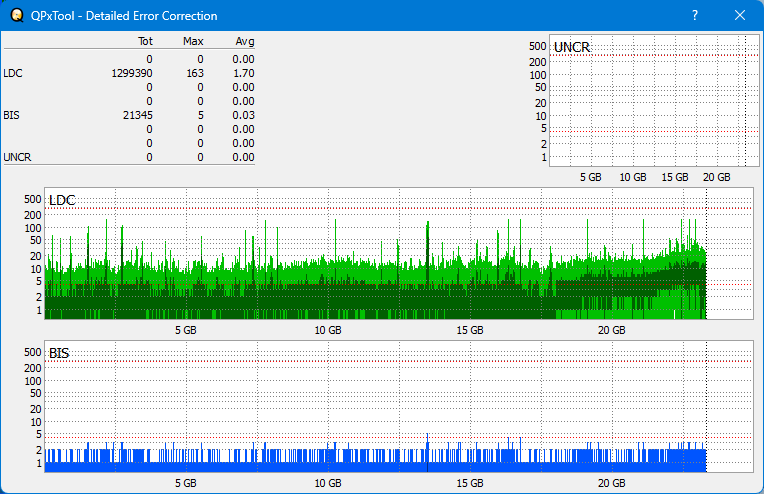764x494 pixels.
Task: Click the 5 GB label under BIS graph
Action: (186, 483)
